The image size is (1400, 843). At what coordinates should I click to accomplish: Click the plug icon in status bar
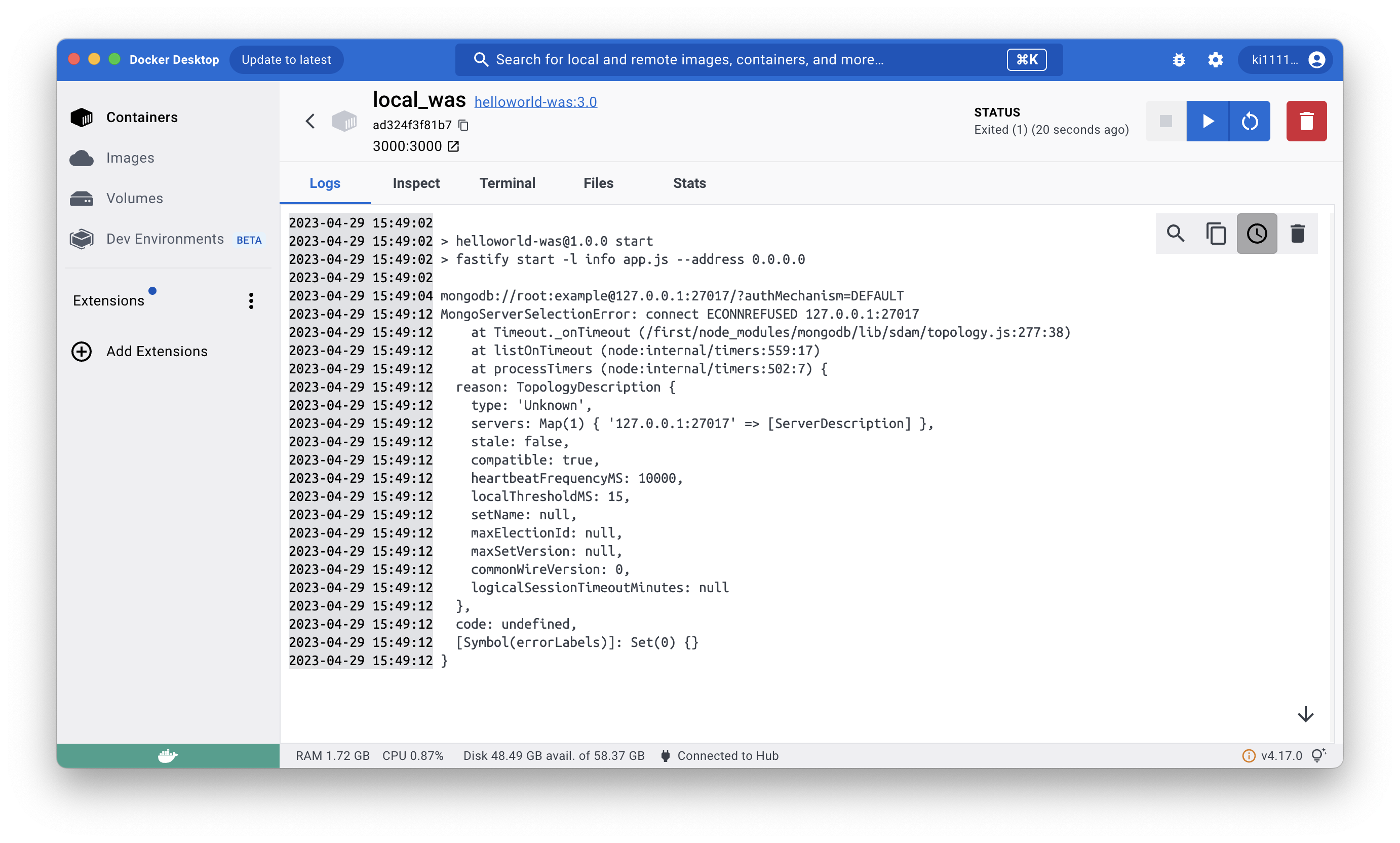[x=666, y=755]
